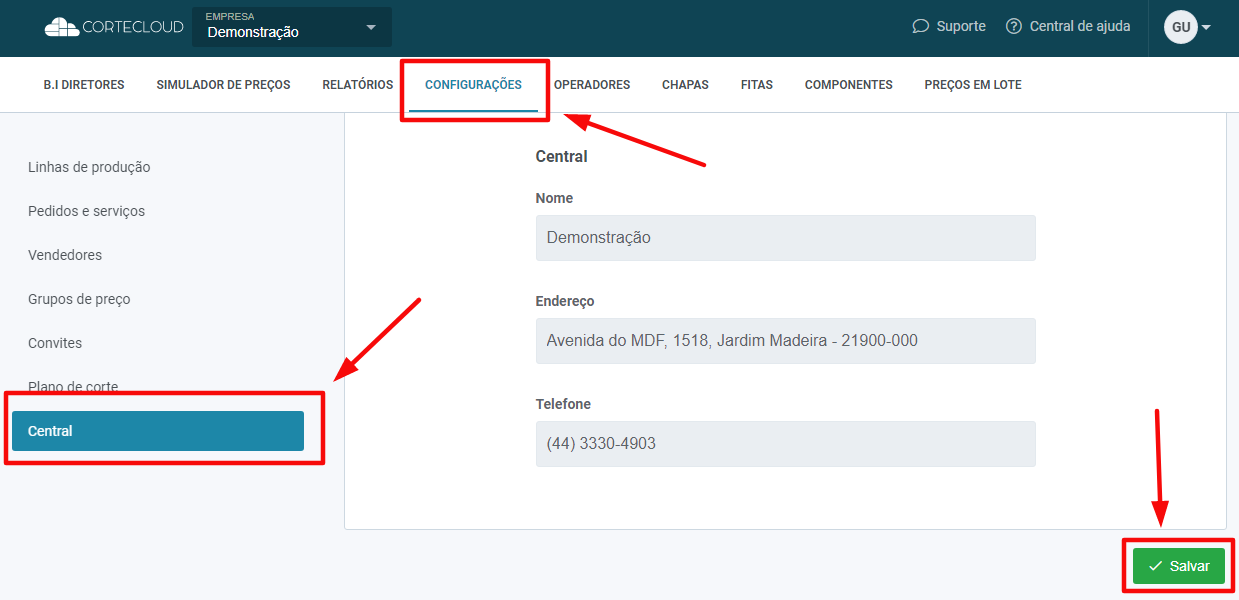
Task: Select Linhas de produção in sidebar
Action: [89, 167]
